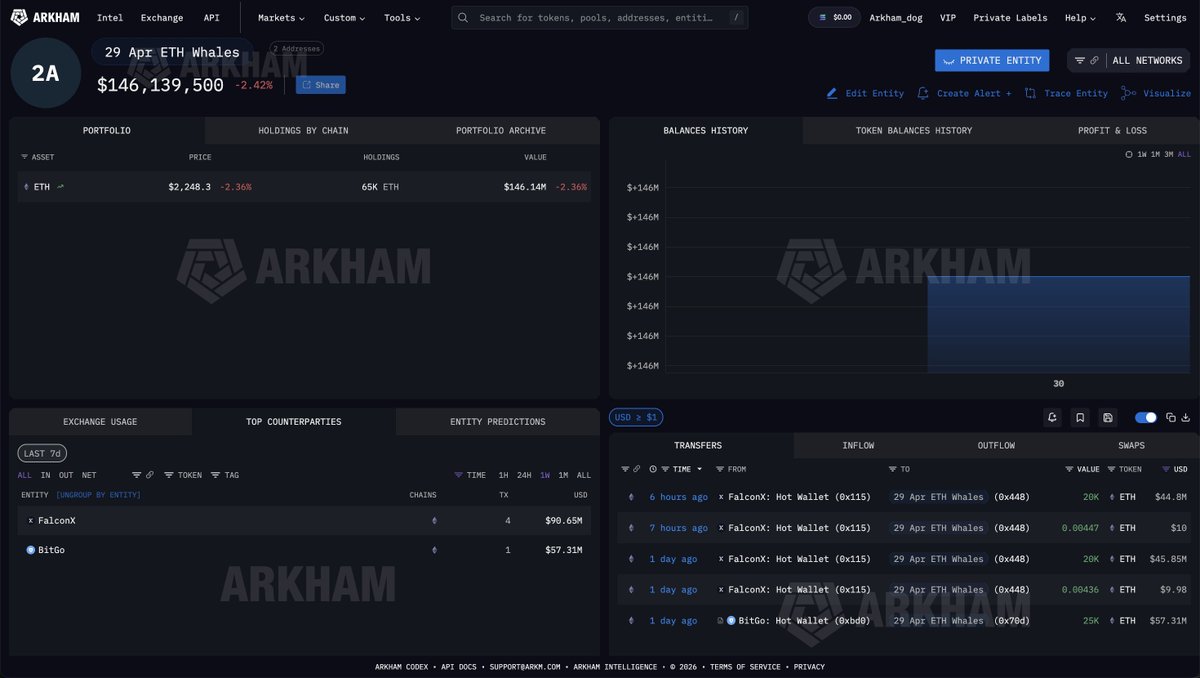The image size is (1200, 678).
Task: Click the LAST 7d filter pill
Action: coord(43,453)
